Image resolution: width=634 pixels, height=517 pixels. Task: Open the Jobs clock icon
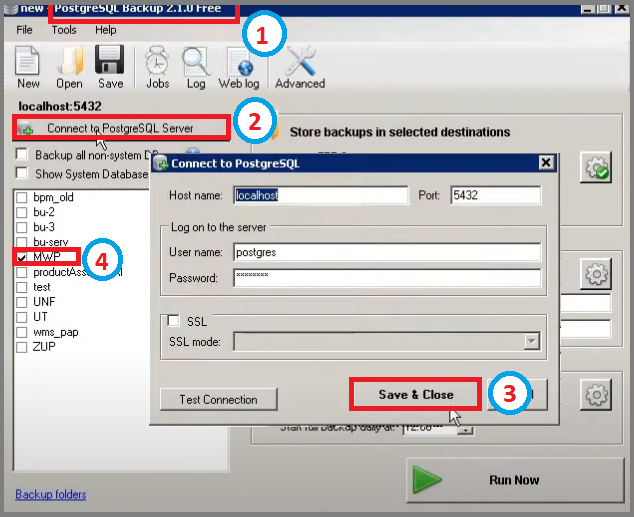click(157, 67)
